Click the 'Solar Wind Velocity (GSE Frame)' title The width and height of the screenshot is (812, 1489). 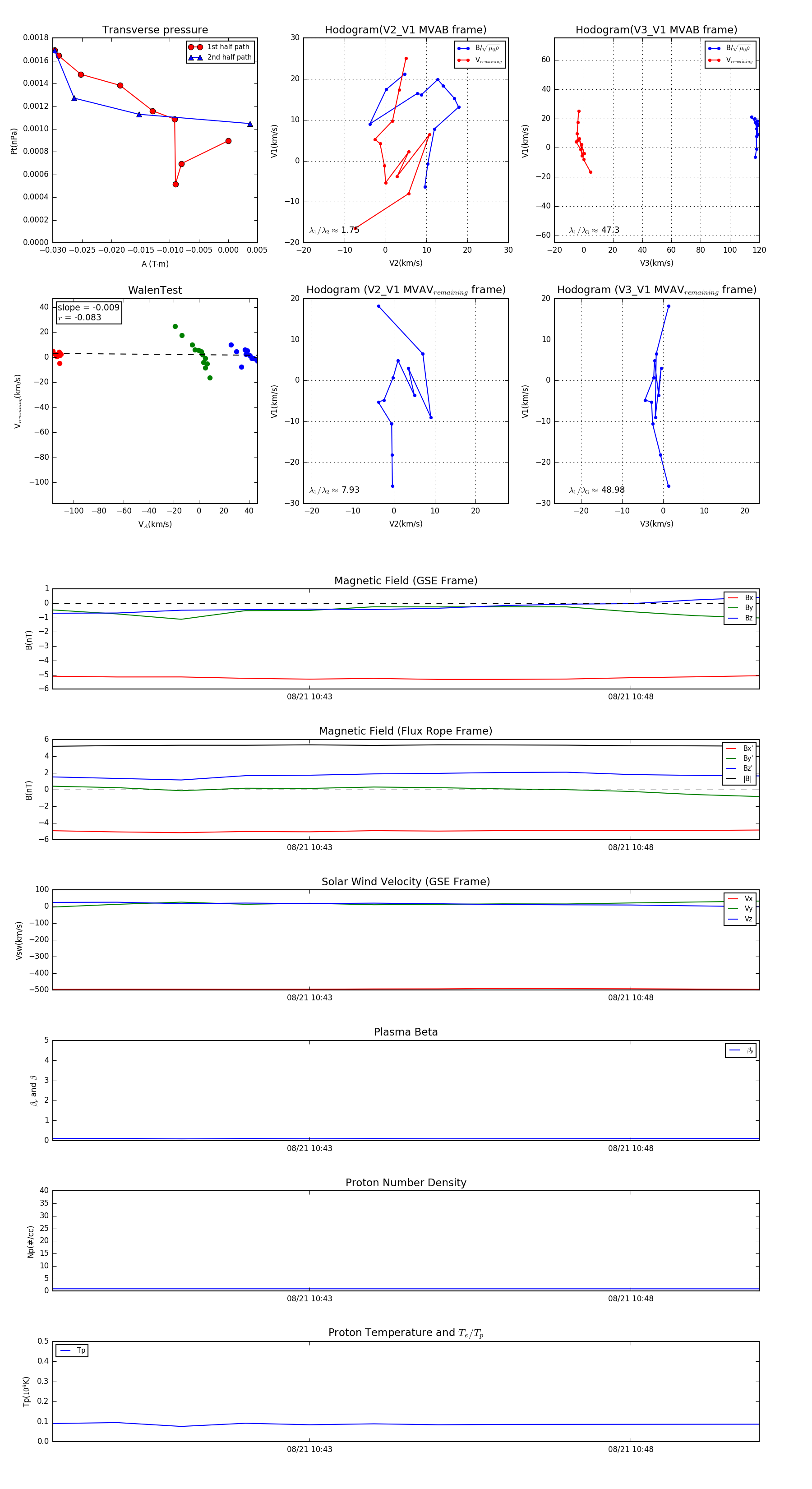coord(406,882)
